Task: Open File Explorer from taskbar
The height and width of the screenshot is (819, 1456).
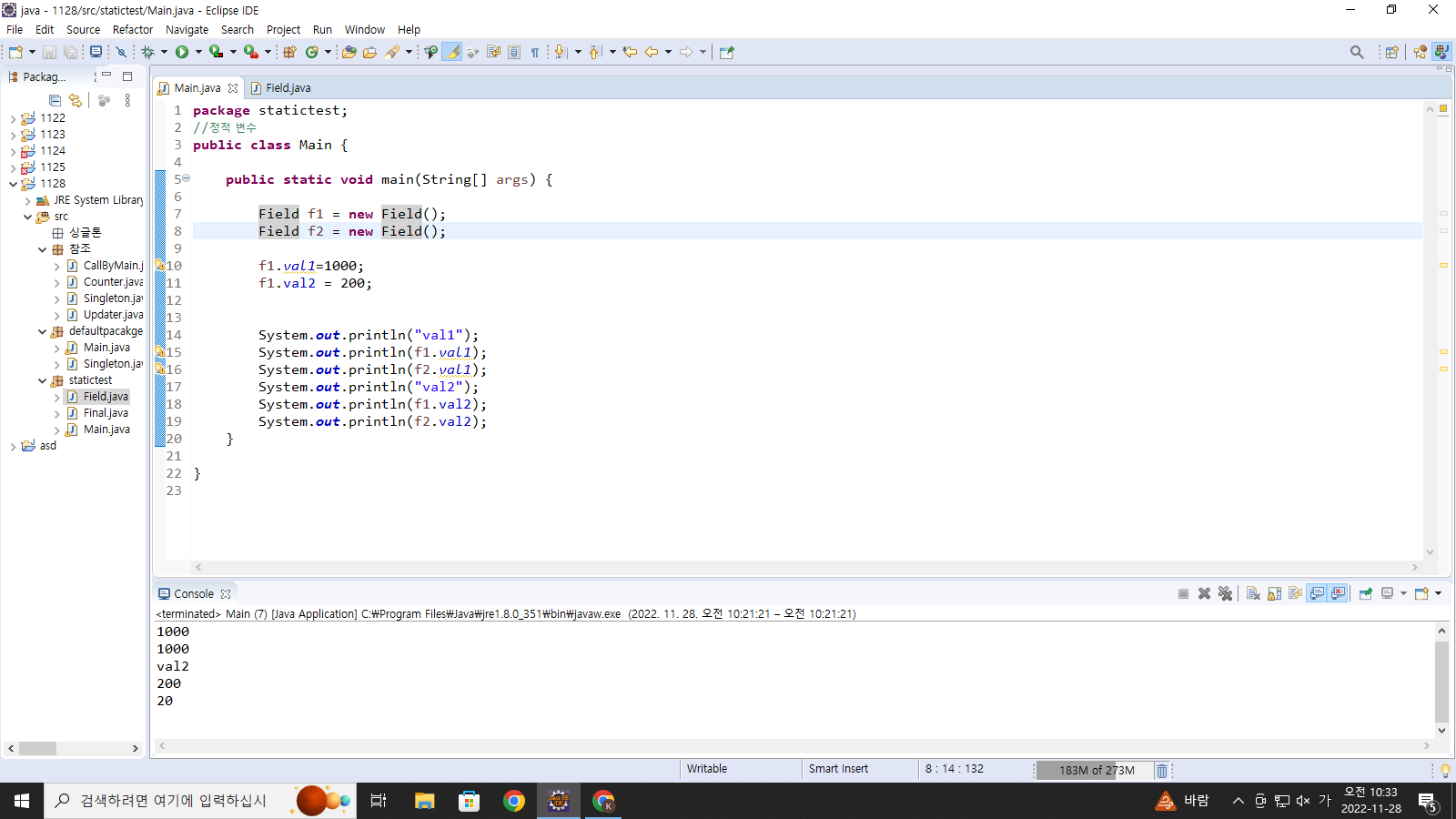Action: coord(425,801)
